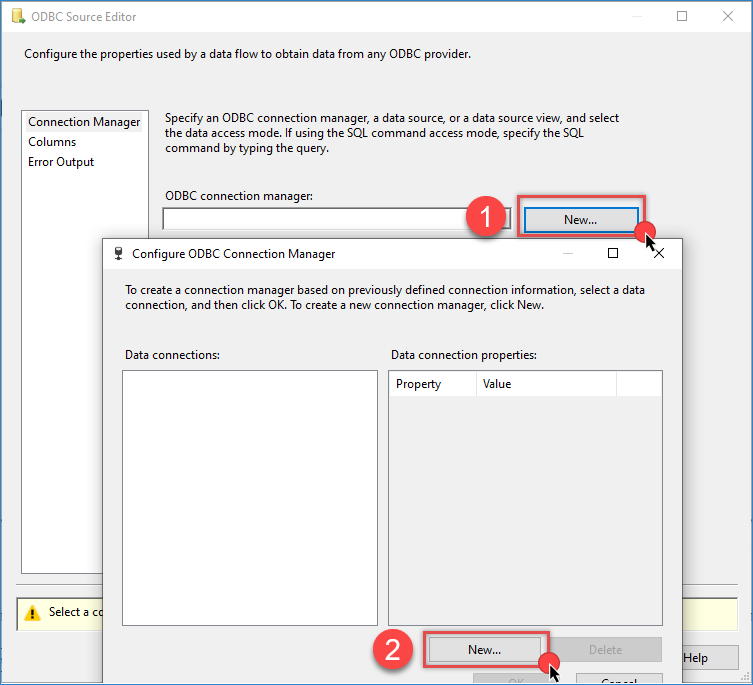Open the Error Output page
This screenshot has width=753, height=685.
point(61,162)
